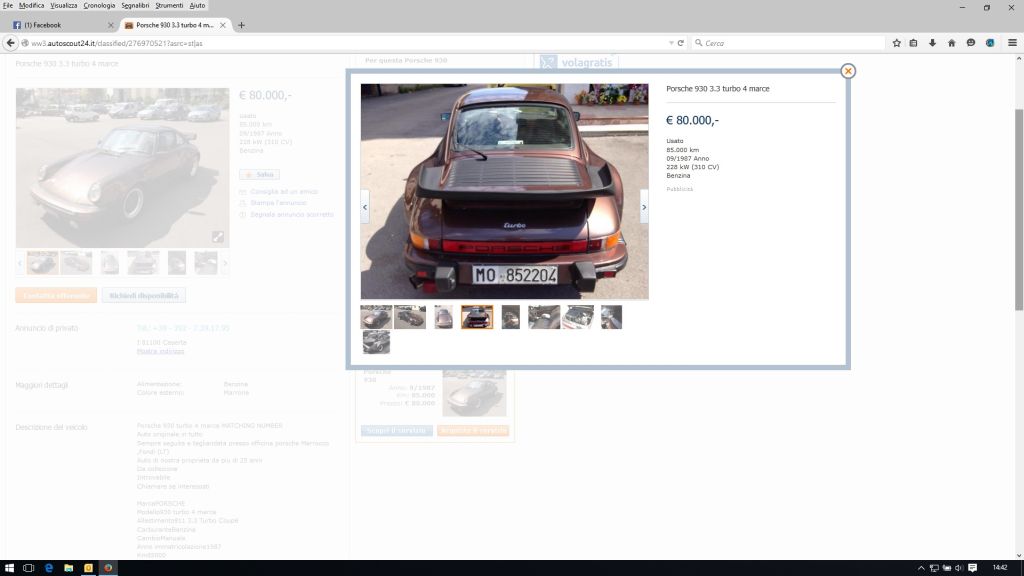This screenshot has width=1024, height=576.
Task: Close the photo gallery popup
Action: [x=848, y=71]
